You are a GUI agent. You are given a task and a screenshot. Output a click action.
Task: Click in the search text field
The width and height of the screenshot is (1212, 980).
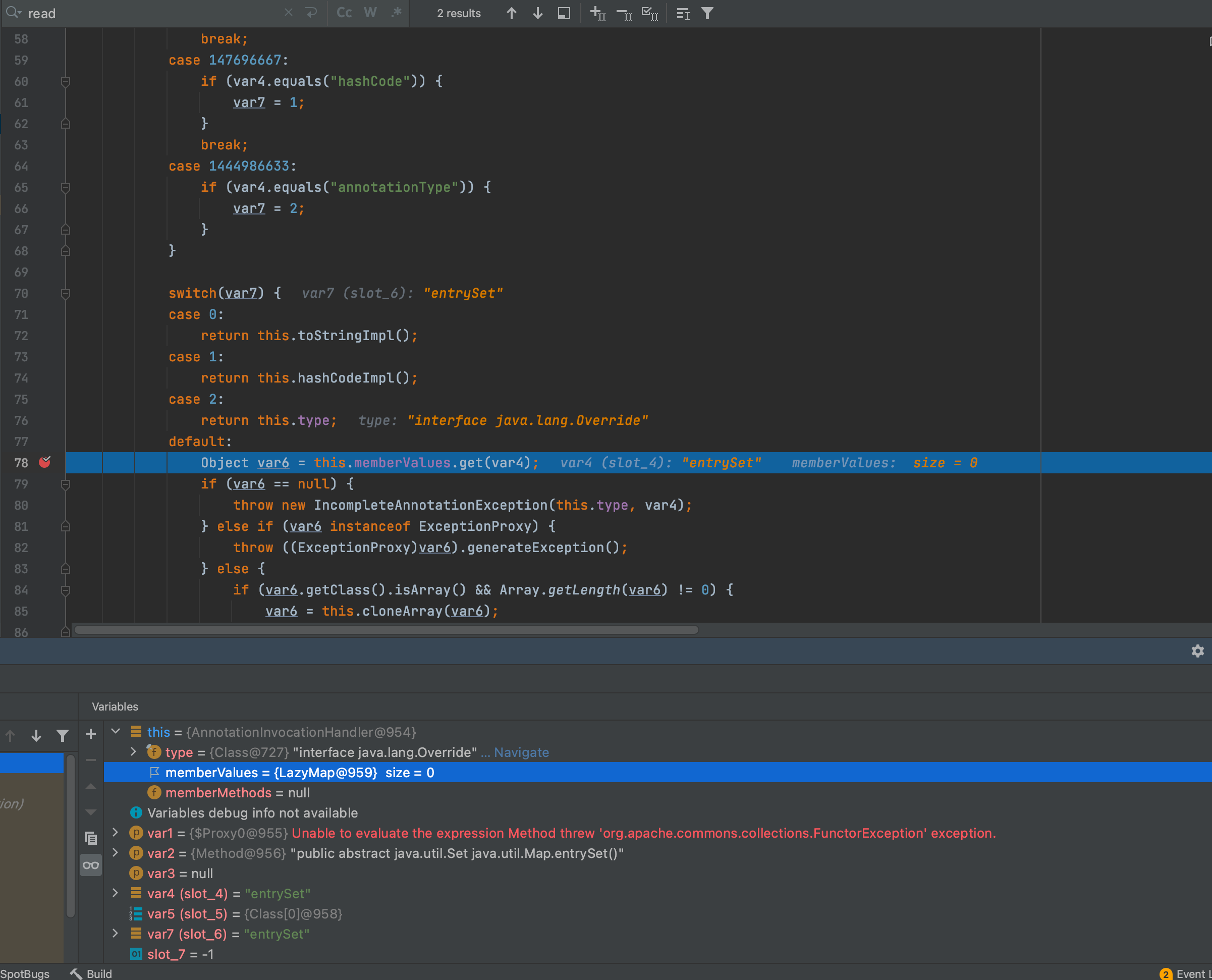[x=152, y=13]
